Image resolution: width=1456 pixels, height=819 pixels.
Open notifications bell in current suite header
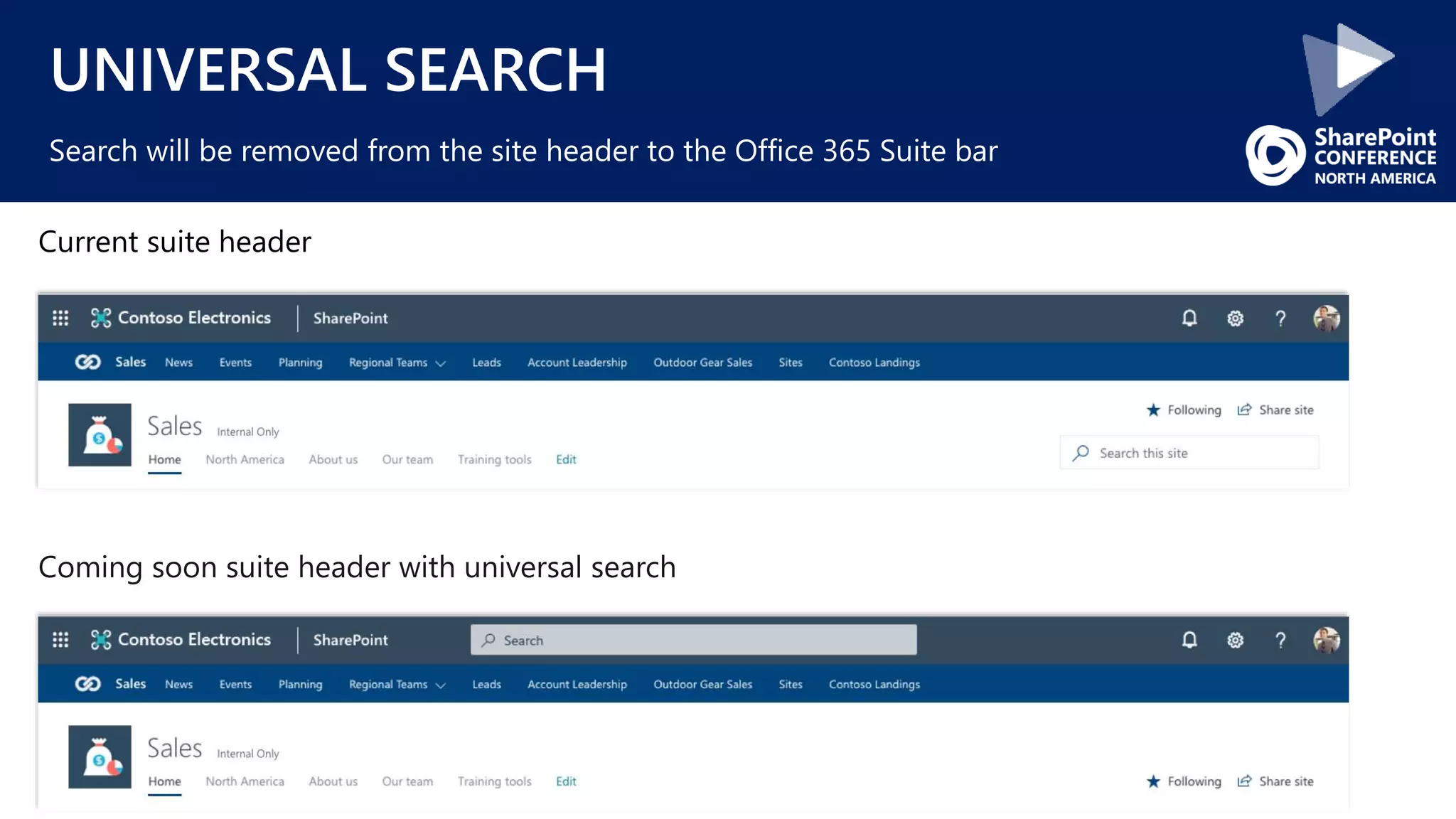click(x=1189, y=318)
